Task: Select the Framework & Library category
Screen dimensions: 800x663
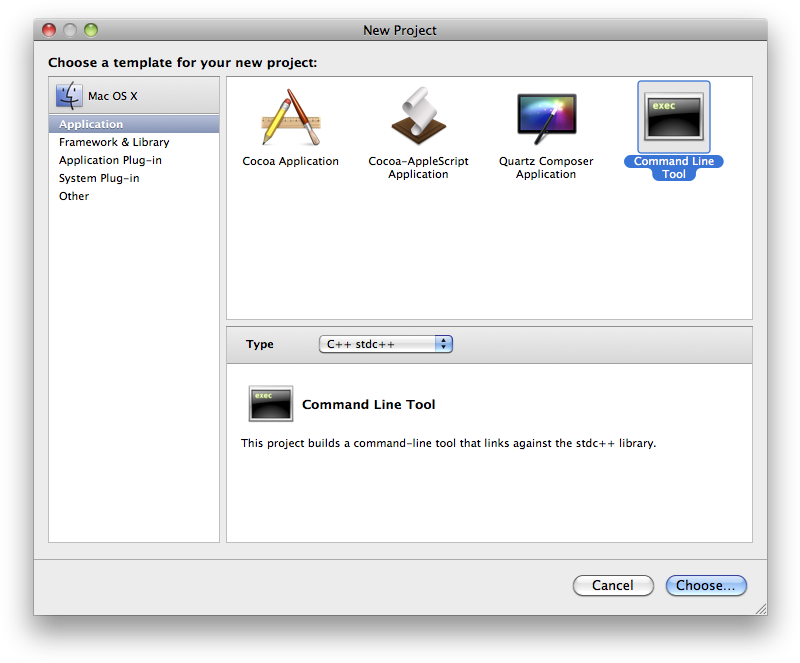Action: [x=134, y=142]
